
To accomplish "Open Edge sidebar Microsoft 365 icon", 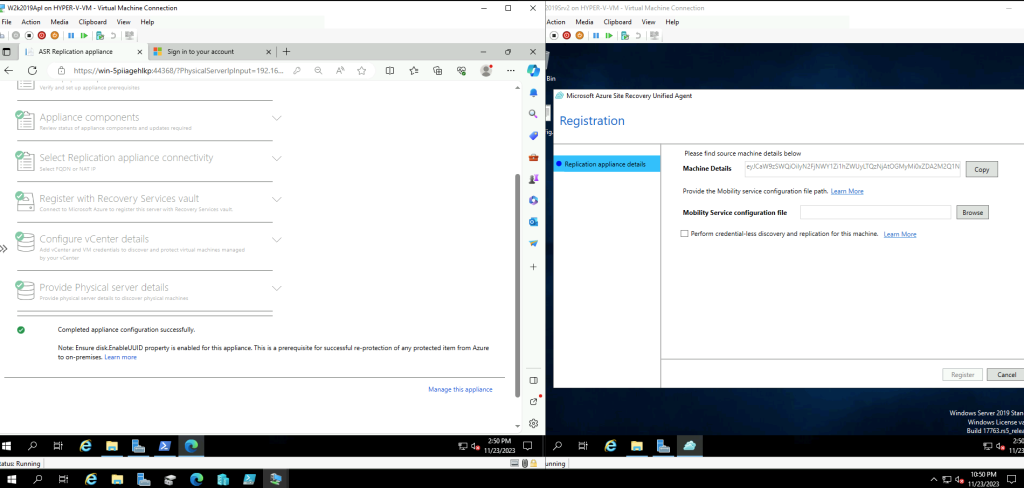I will point(534,201).
